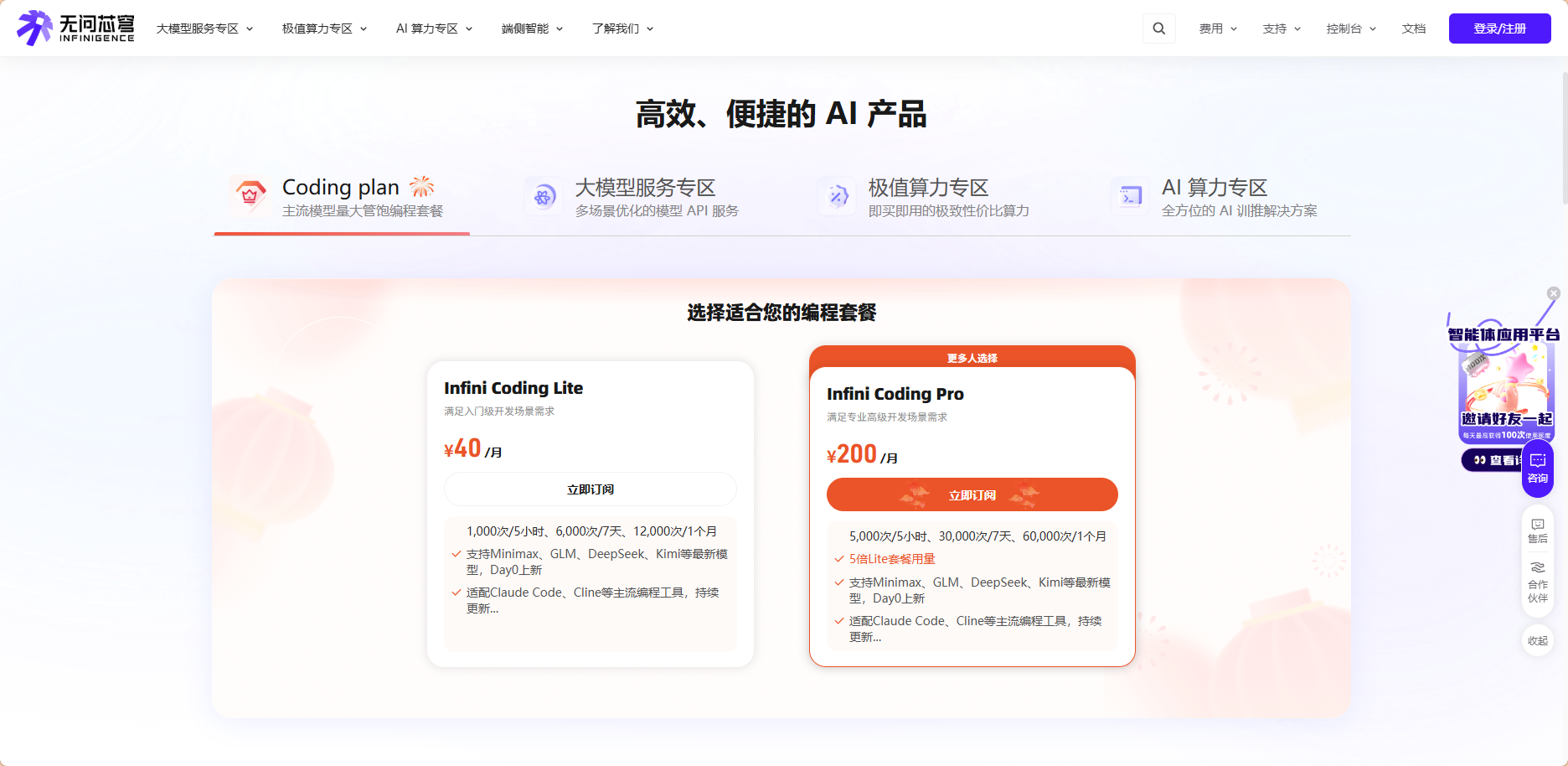The height and width of the screenshot is (766, 1568).
Task: Click the 售后 support icon
Action: (x=1538, y=531)
